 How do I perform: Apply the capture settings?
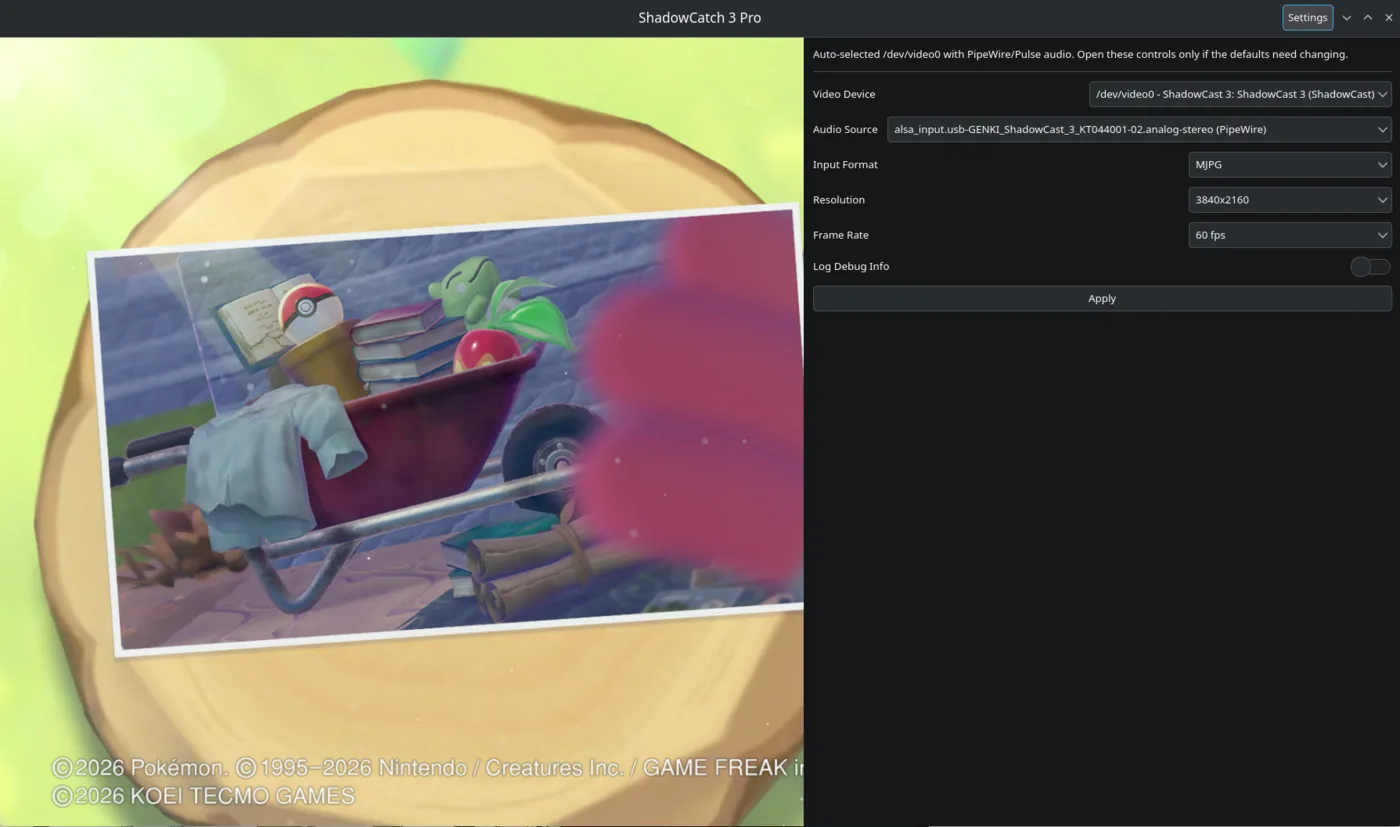(1102, 298)
